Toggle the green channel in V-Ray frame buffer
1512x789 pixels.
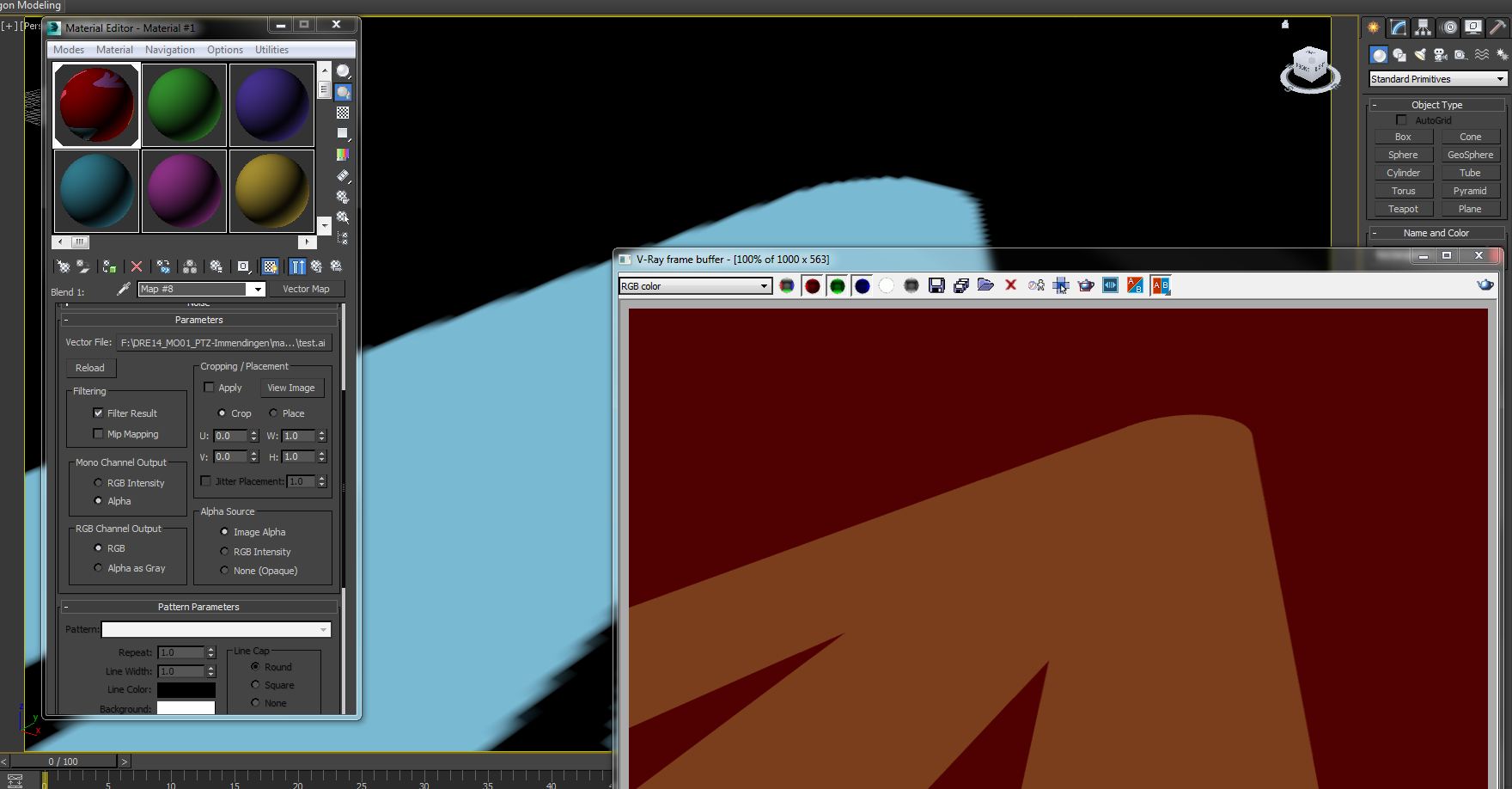[837, 285]
